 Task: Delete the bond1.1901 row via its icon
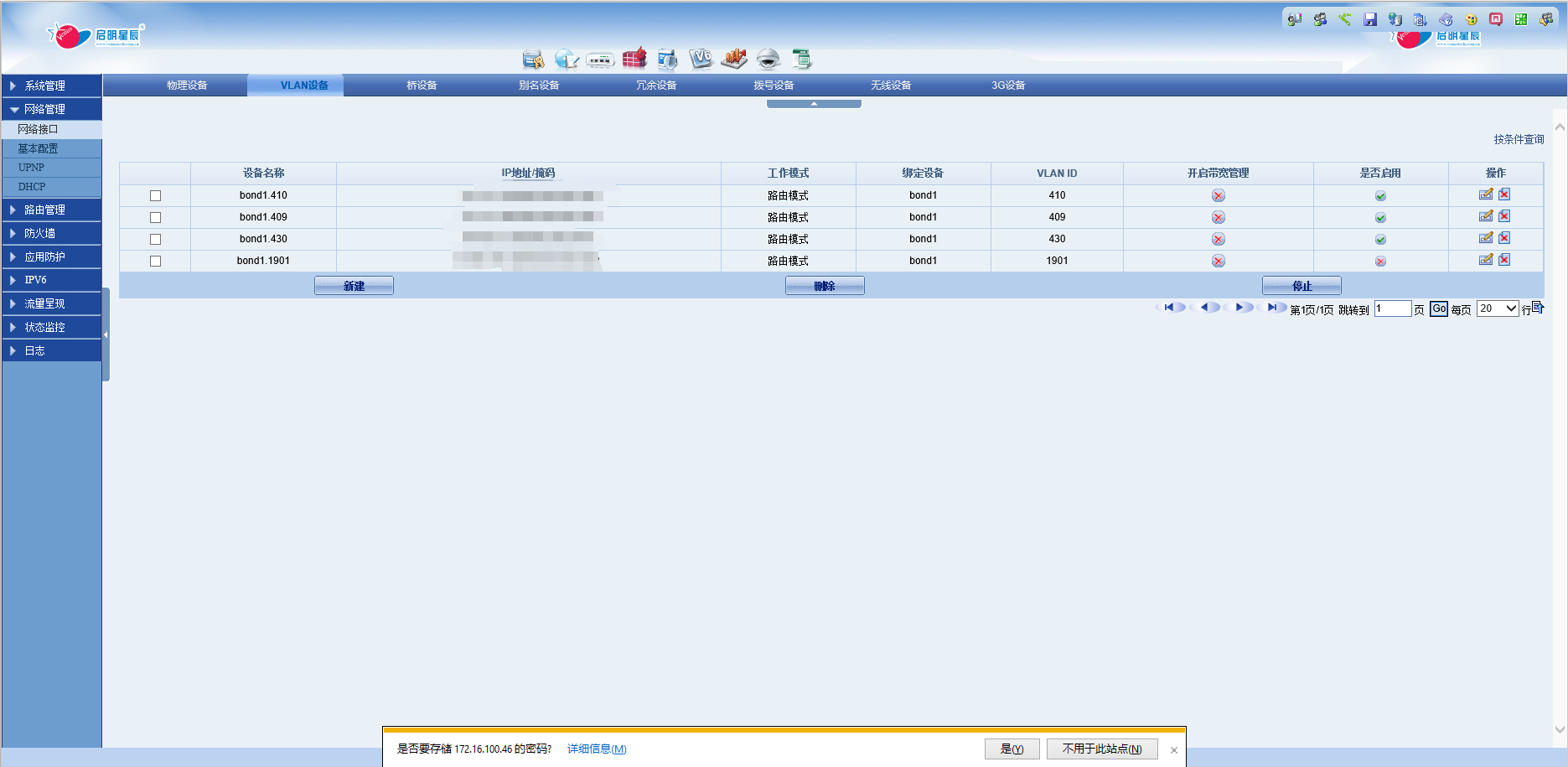point(1504,260)
